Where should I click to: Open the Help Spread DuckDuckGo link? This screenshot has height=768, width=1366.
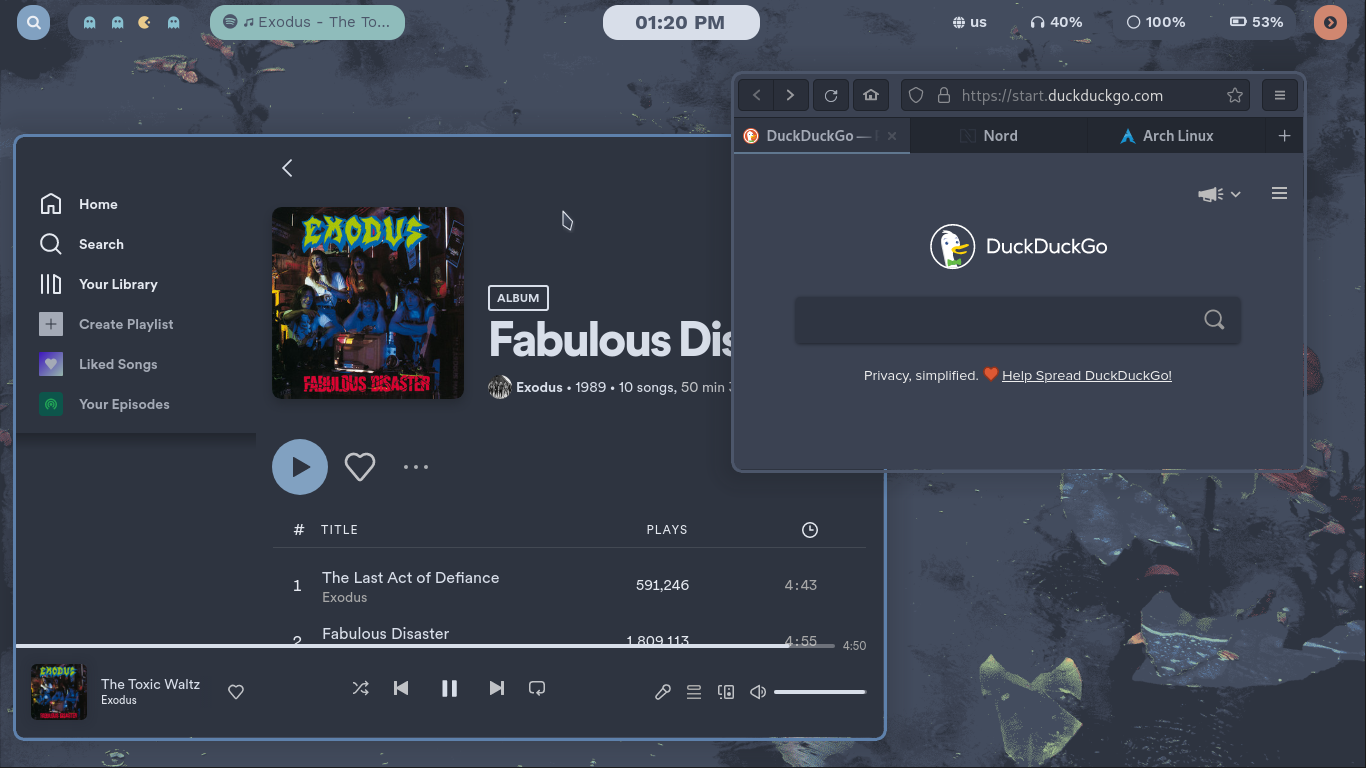1087,376
